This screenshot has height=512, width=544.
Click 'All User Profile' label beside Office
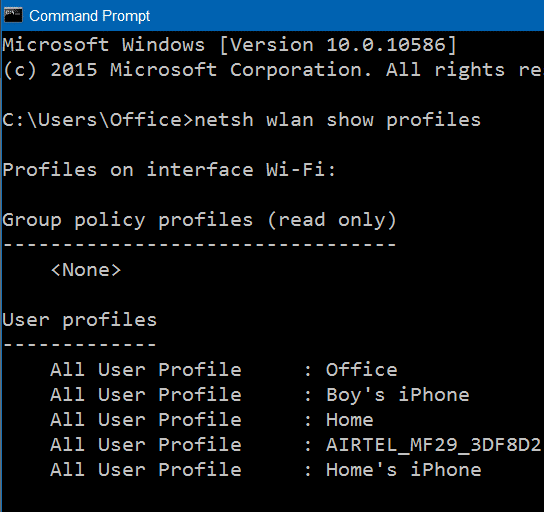(146, 370)
